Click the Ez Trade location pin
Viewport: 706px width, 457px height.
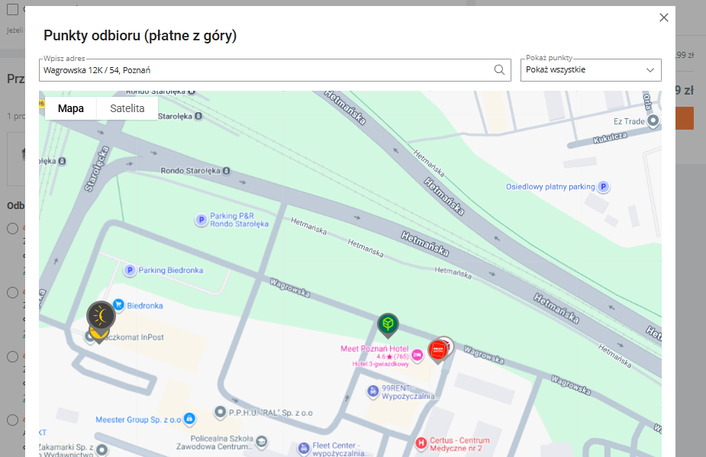653,120
